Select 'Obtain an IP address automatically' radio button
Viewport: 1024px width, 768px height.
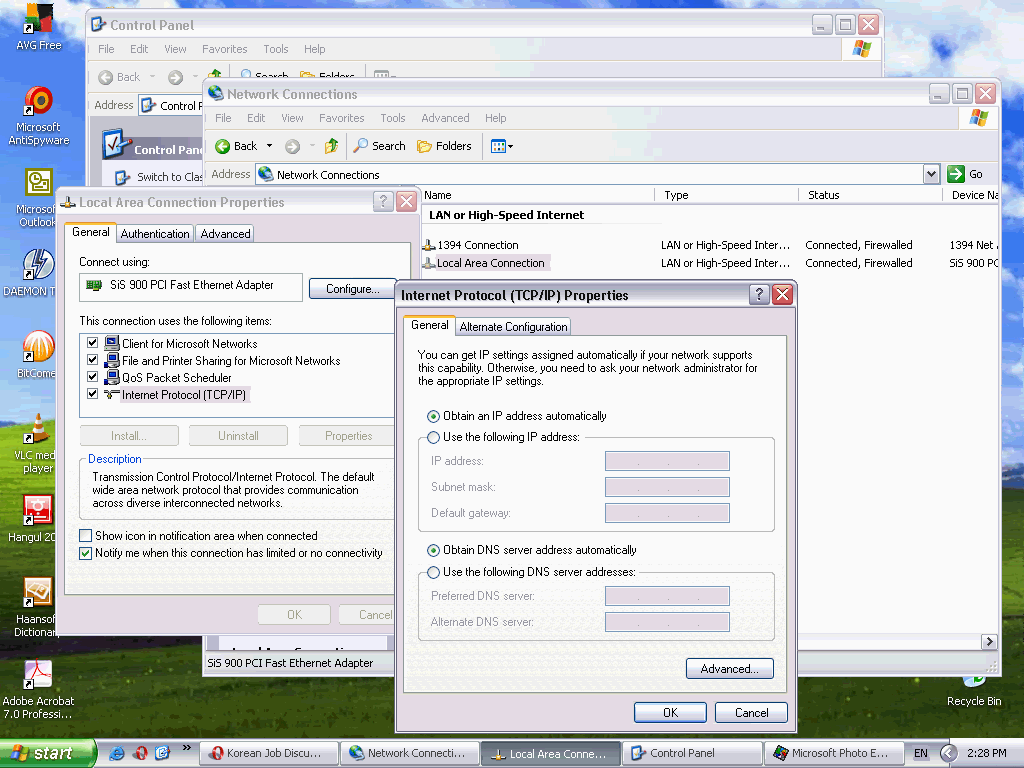click(x=433, y=416)
